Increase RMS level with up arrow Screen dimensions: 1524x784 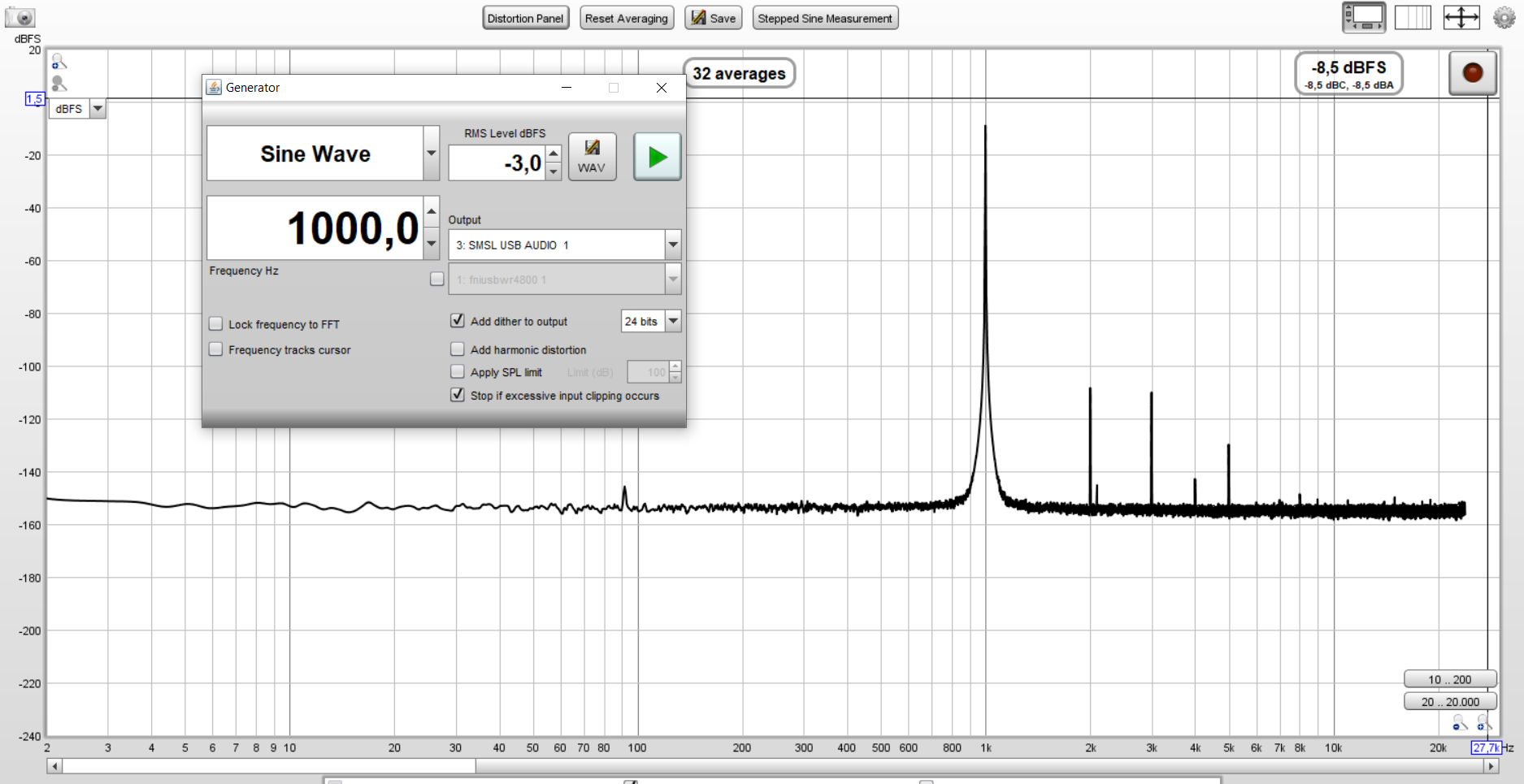point(554,154)
